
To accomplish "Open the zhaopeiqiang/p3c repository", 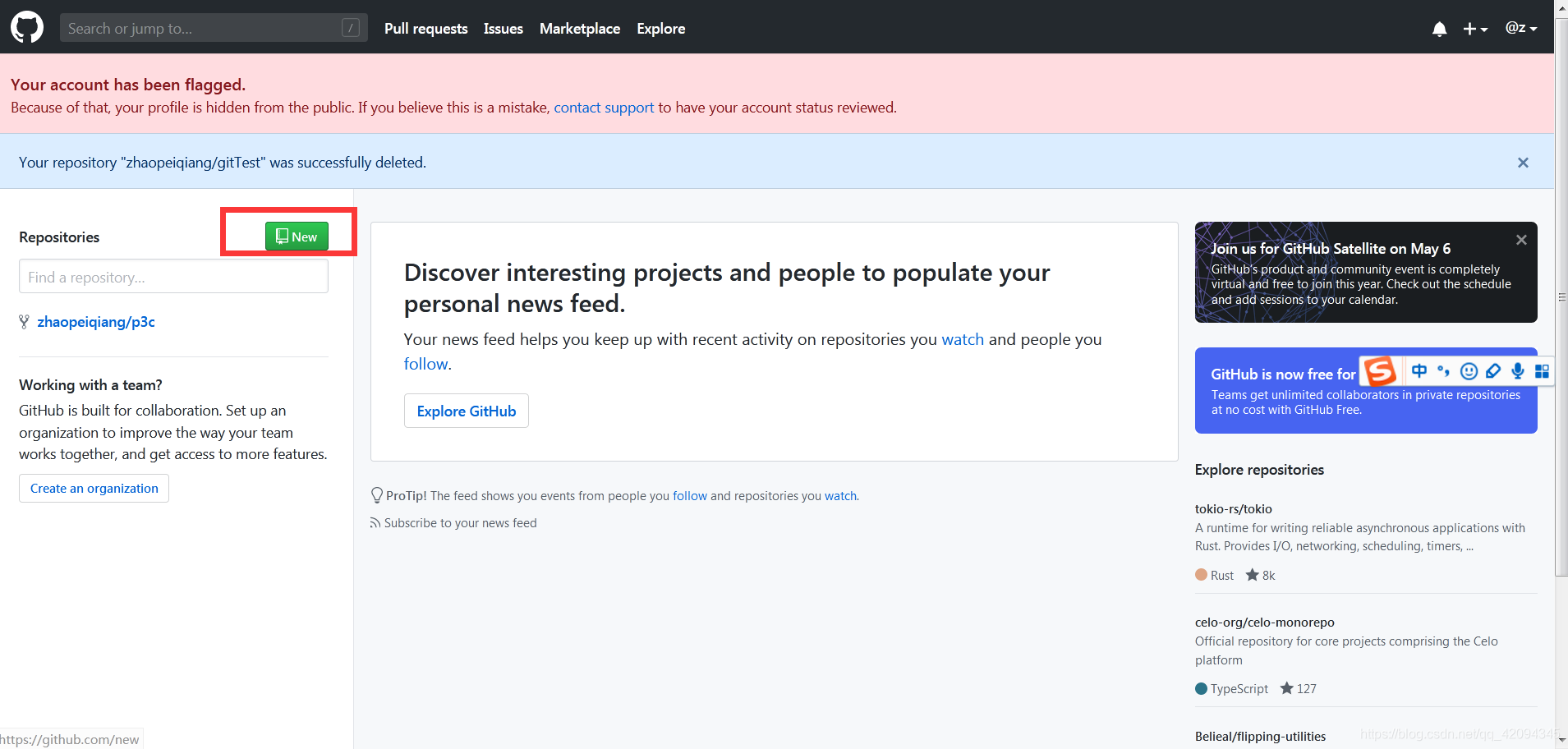I will (x=96, y=322).
